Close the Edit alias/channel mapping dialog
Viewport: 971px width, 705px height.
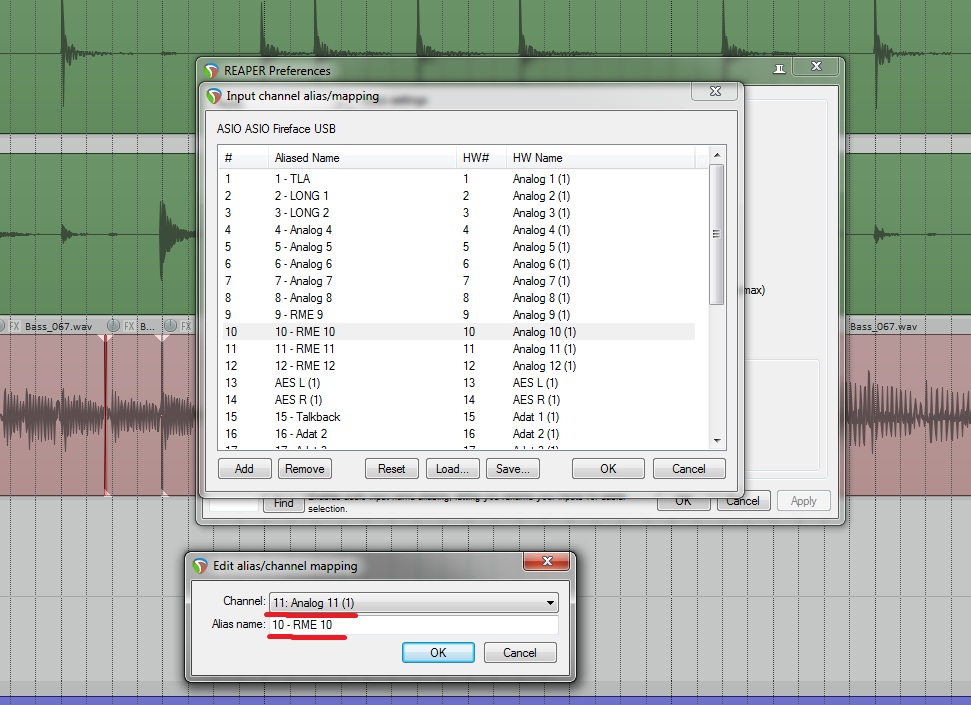click(547, 561)
